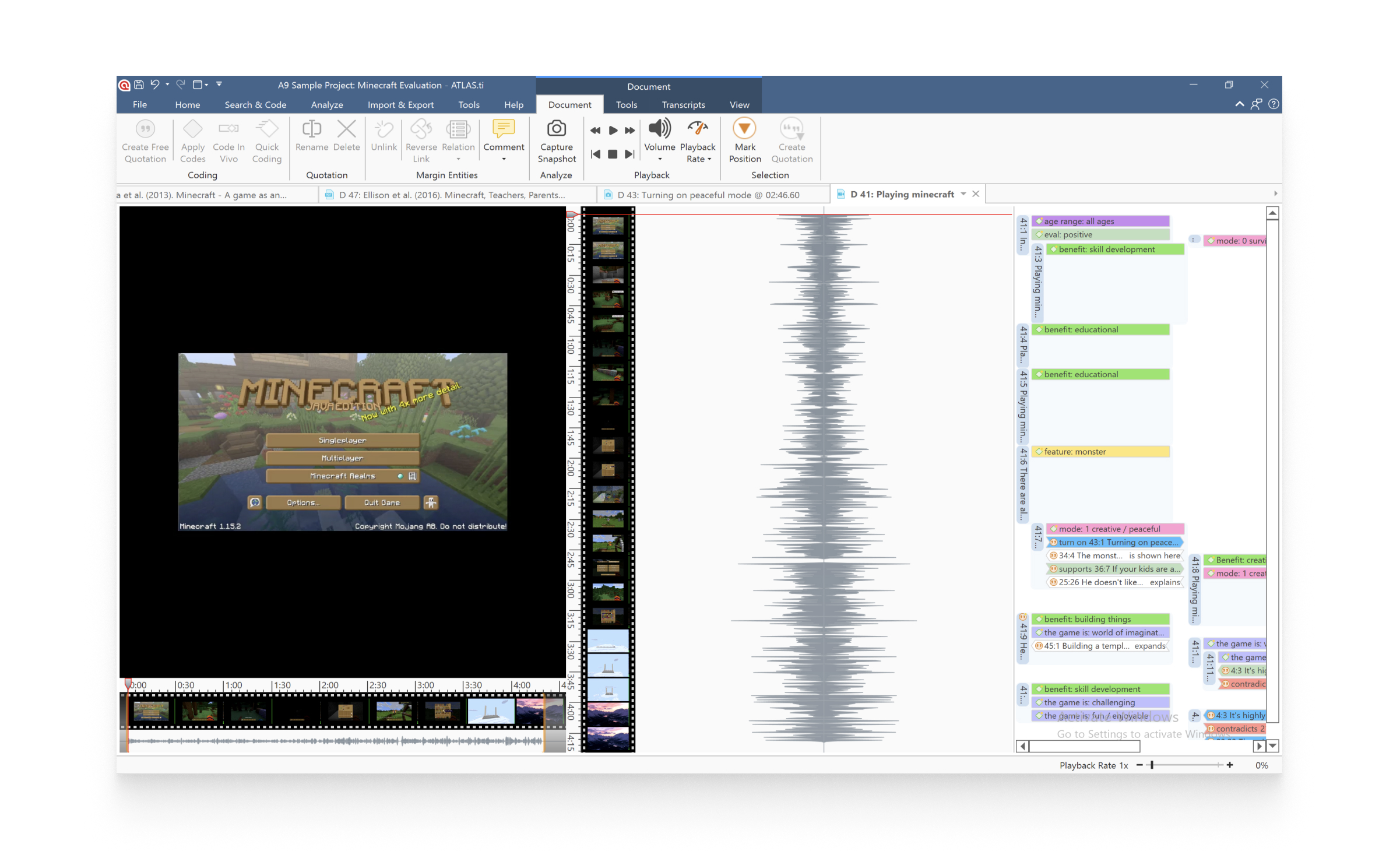This screenshot has height=851, width=1400.
Task: Open the Import & Export menu
Action: (x=400, y=105)
